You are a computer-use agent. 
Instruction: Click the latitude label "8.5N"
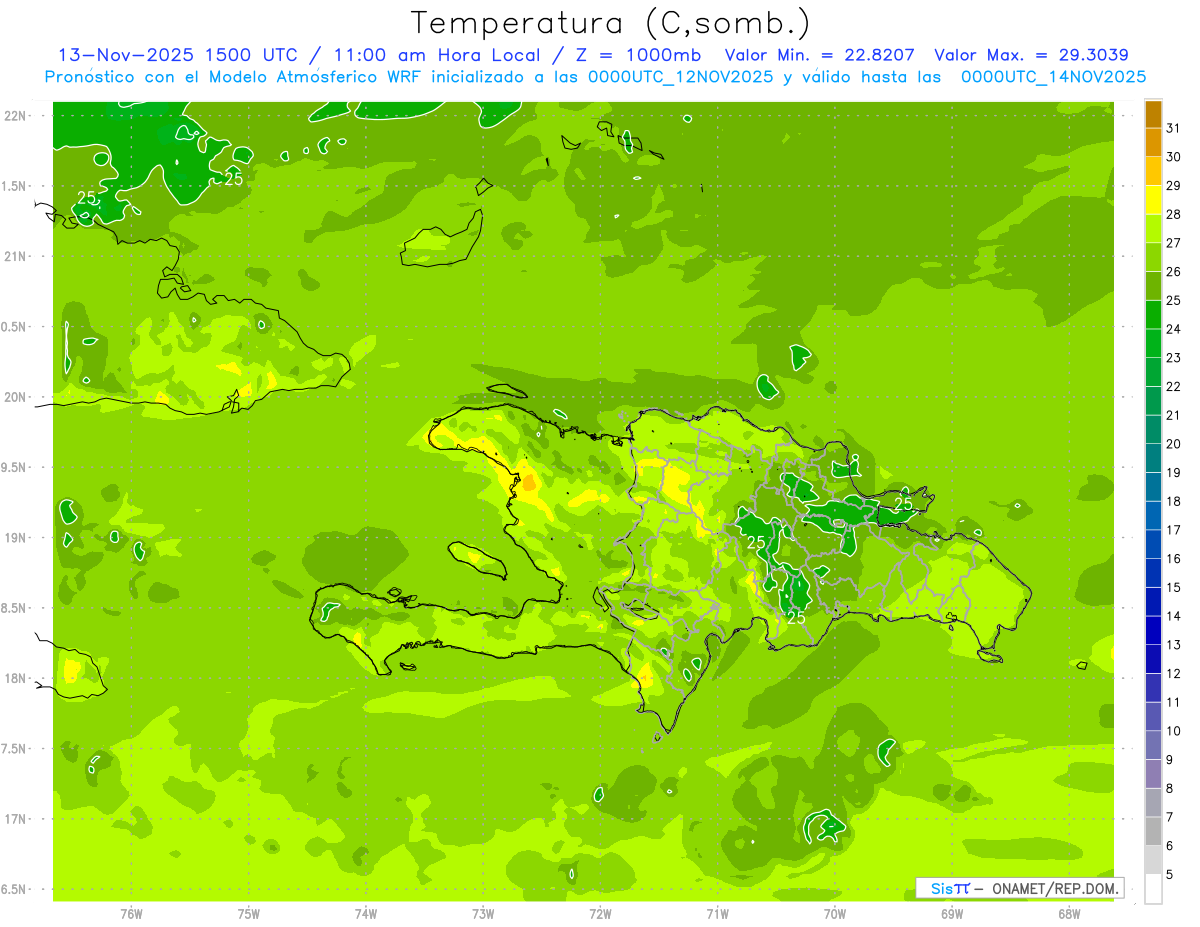point(14,608)
